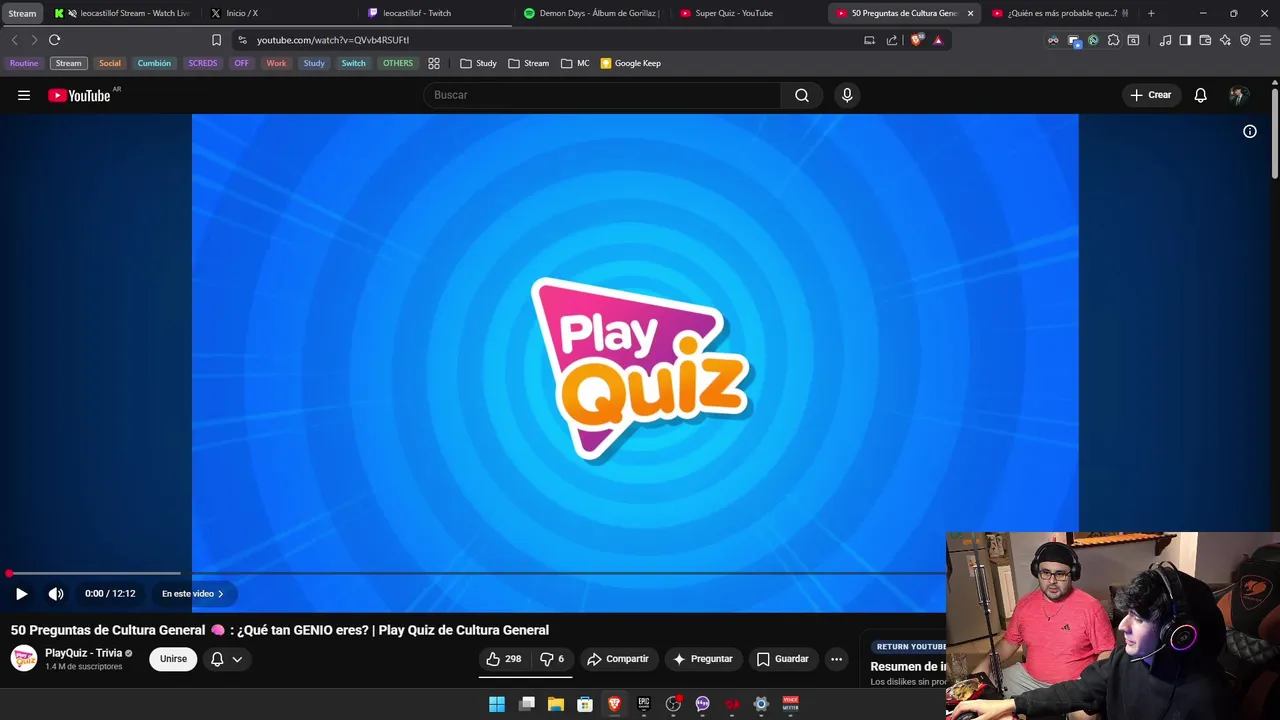Open the Google Keep bookmark
This screenshot has height=720, width=1280.
point(630,63)
